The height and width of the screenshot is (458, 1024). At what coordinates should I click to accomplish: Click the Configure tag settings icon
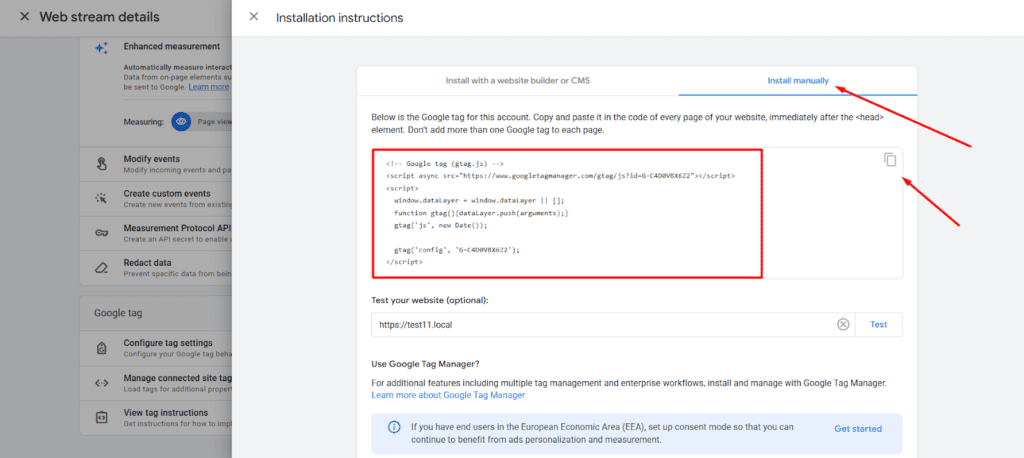tap(101, 348)
